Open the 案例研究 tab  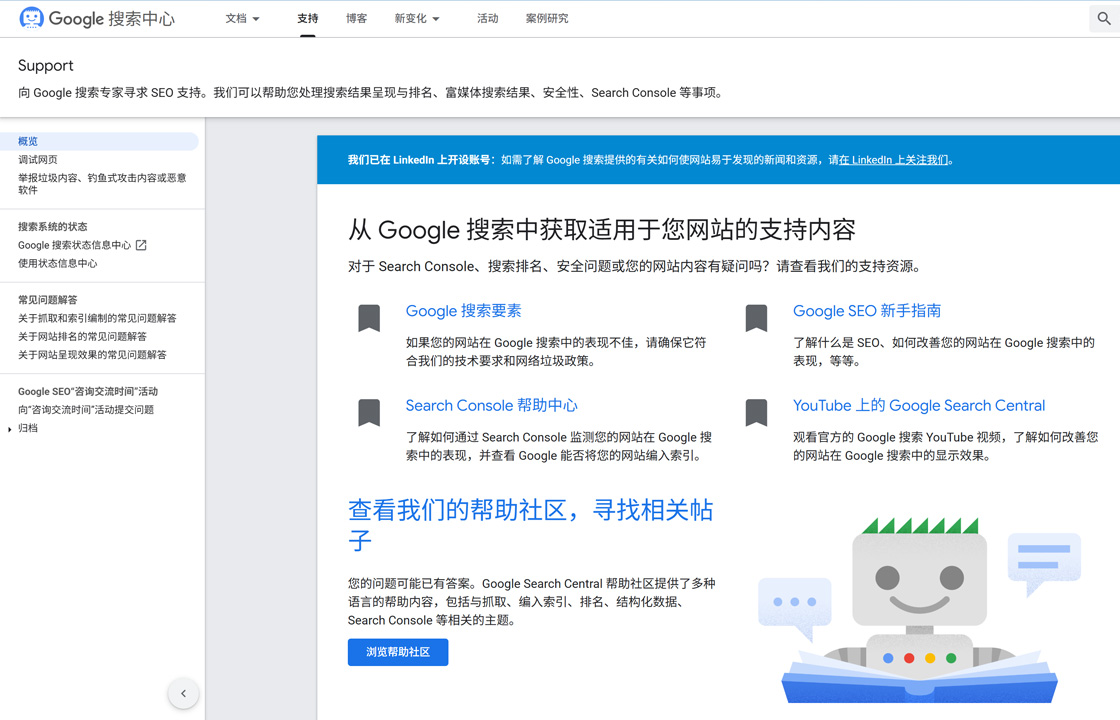(x=547, y=19)
